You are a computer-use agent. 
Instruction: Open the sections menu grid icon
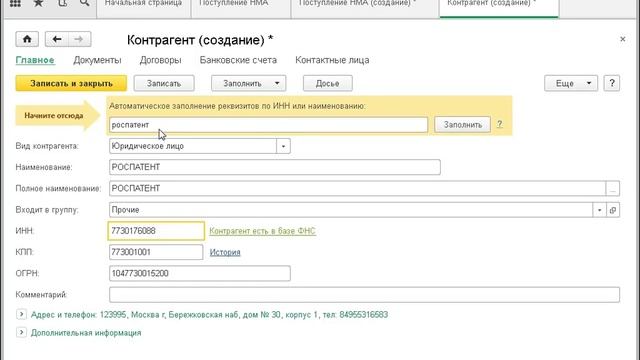(x=15, y=3)
